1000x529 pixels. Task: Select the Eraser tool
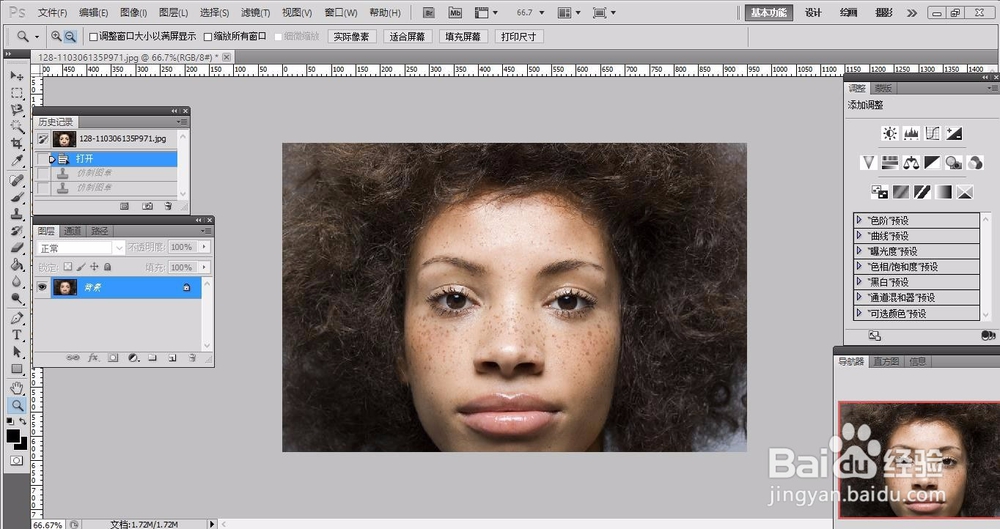point(17,248)
